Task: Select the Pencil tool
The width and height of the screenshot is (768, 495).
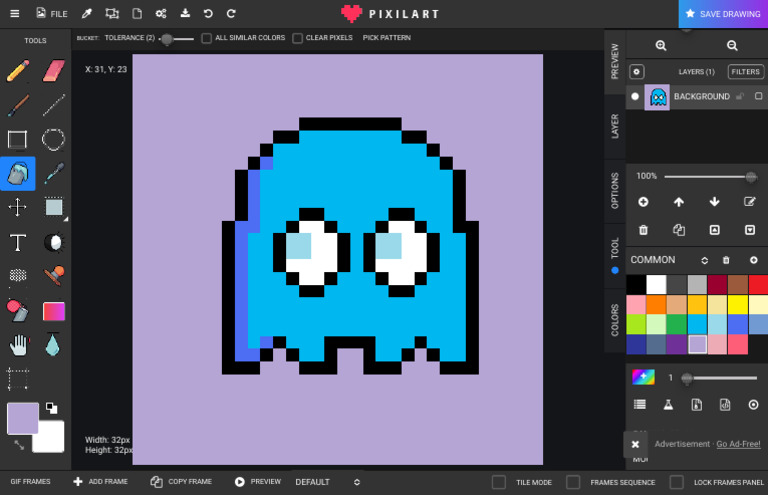Action: tap(18, 71)
